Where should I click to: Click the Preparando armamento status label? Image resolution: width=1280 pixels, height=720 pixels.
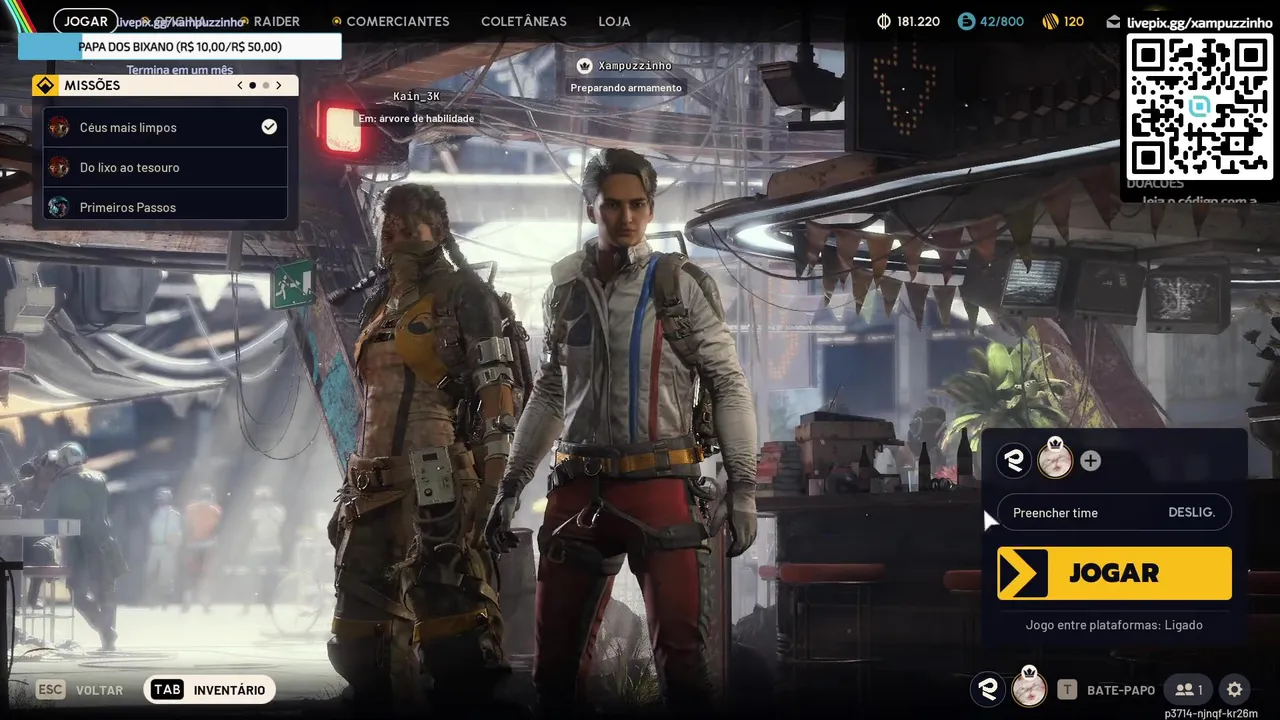(x=626, y=88)
